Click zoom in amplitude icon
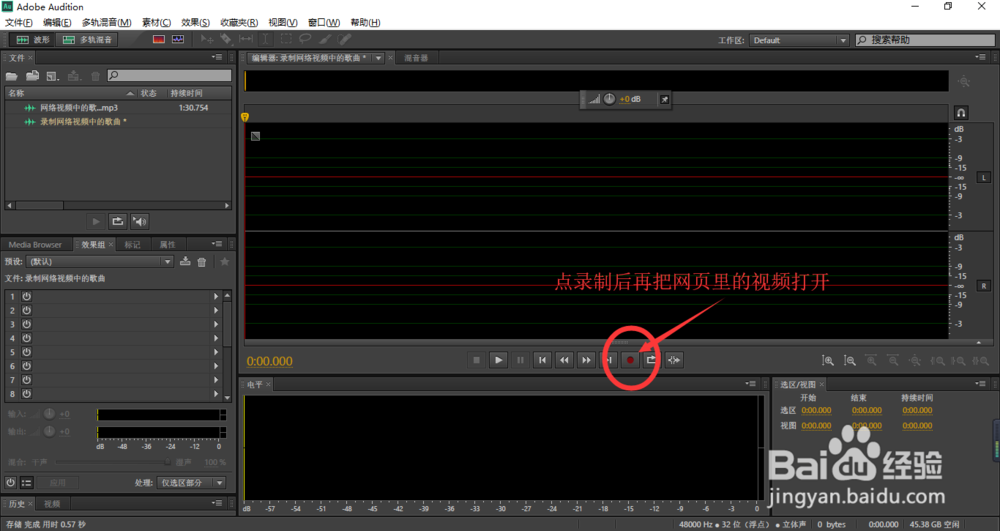Screen dimensions: 1000x531 point(828,361)
